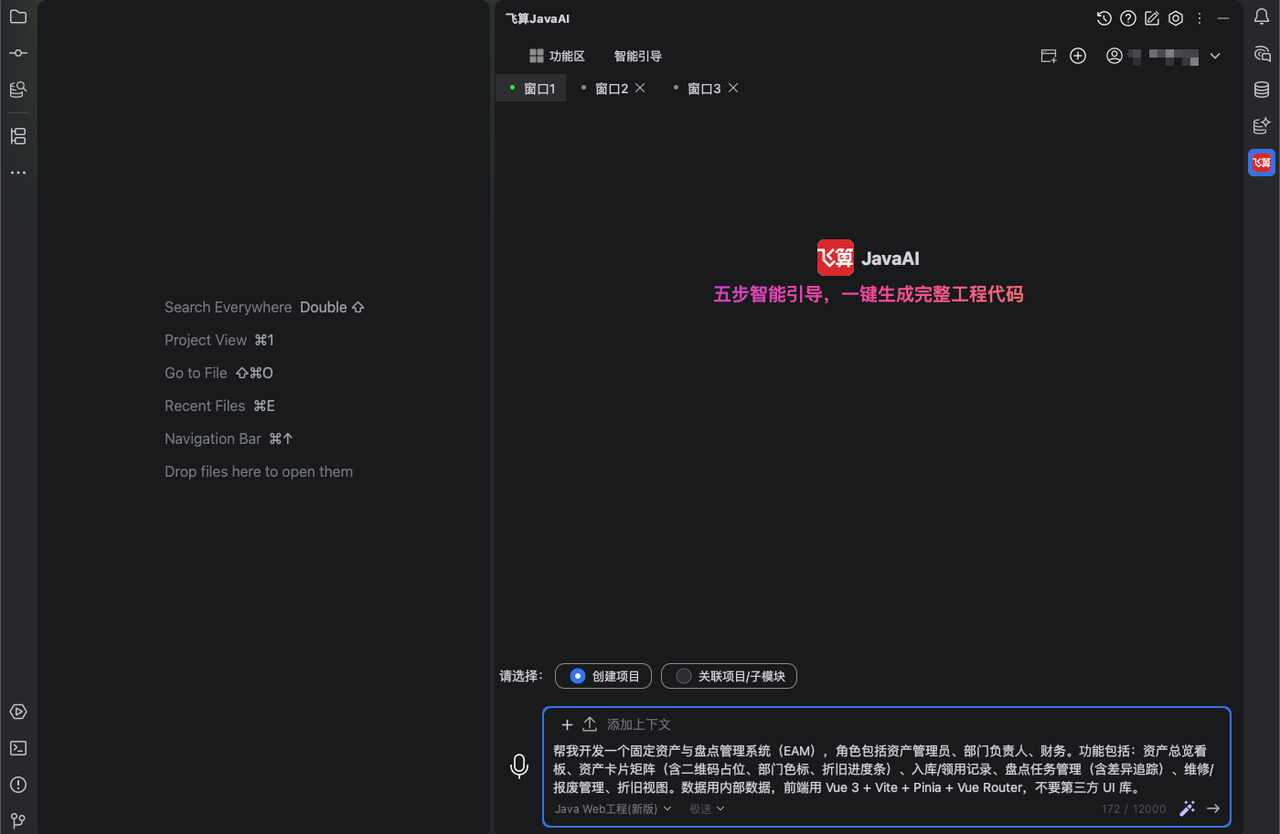This screenshot has height=834, width=1280.
Task: Click the 添加上下文 label
Action: [x=639, y=724]
